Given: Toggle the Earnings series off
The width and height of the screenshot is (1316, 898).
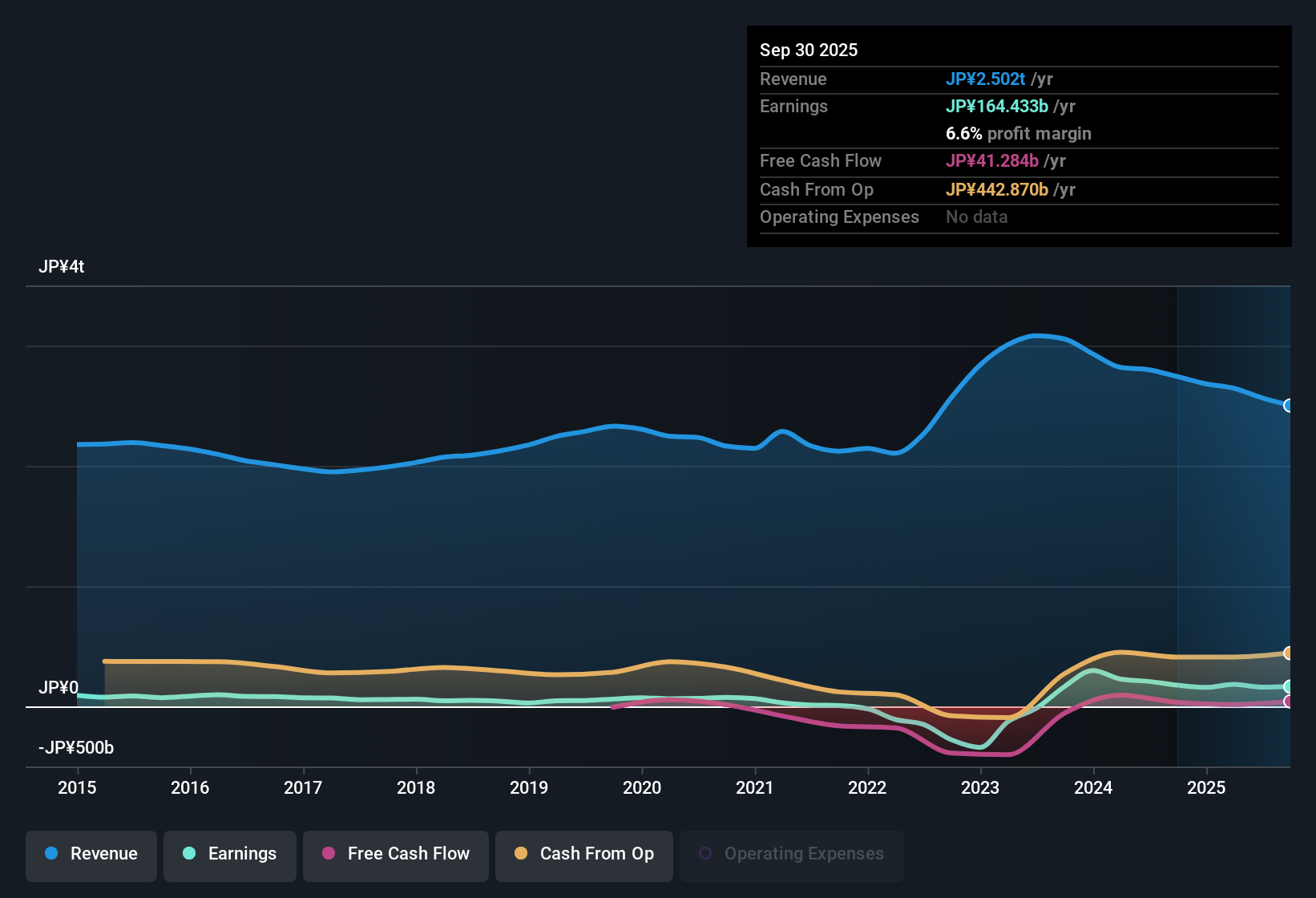Looking at the screenshot, I should (x=229, y=854).
